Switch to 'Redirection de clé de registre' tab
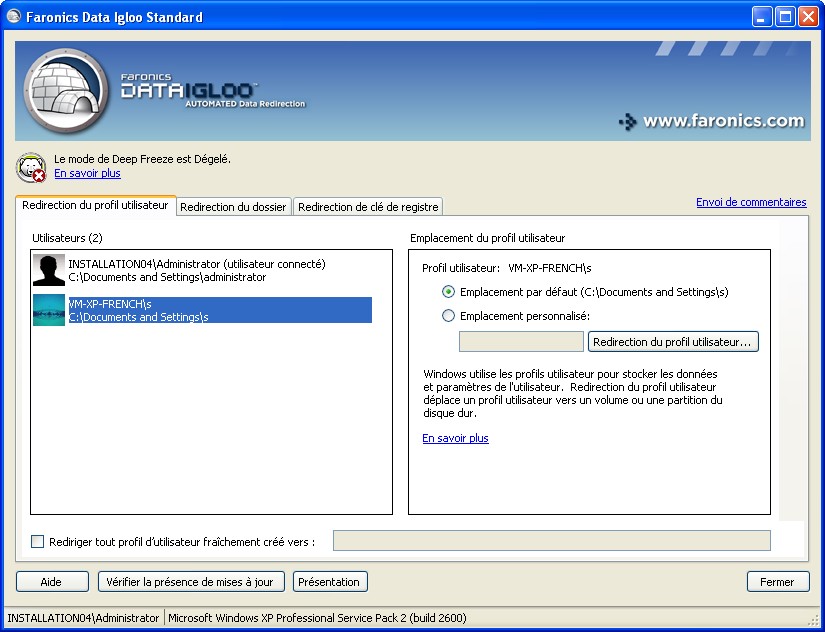The image size is (825, 632). pyautogui.click(x=368, y=207)
